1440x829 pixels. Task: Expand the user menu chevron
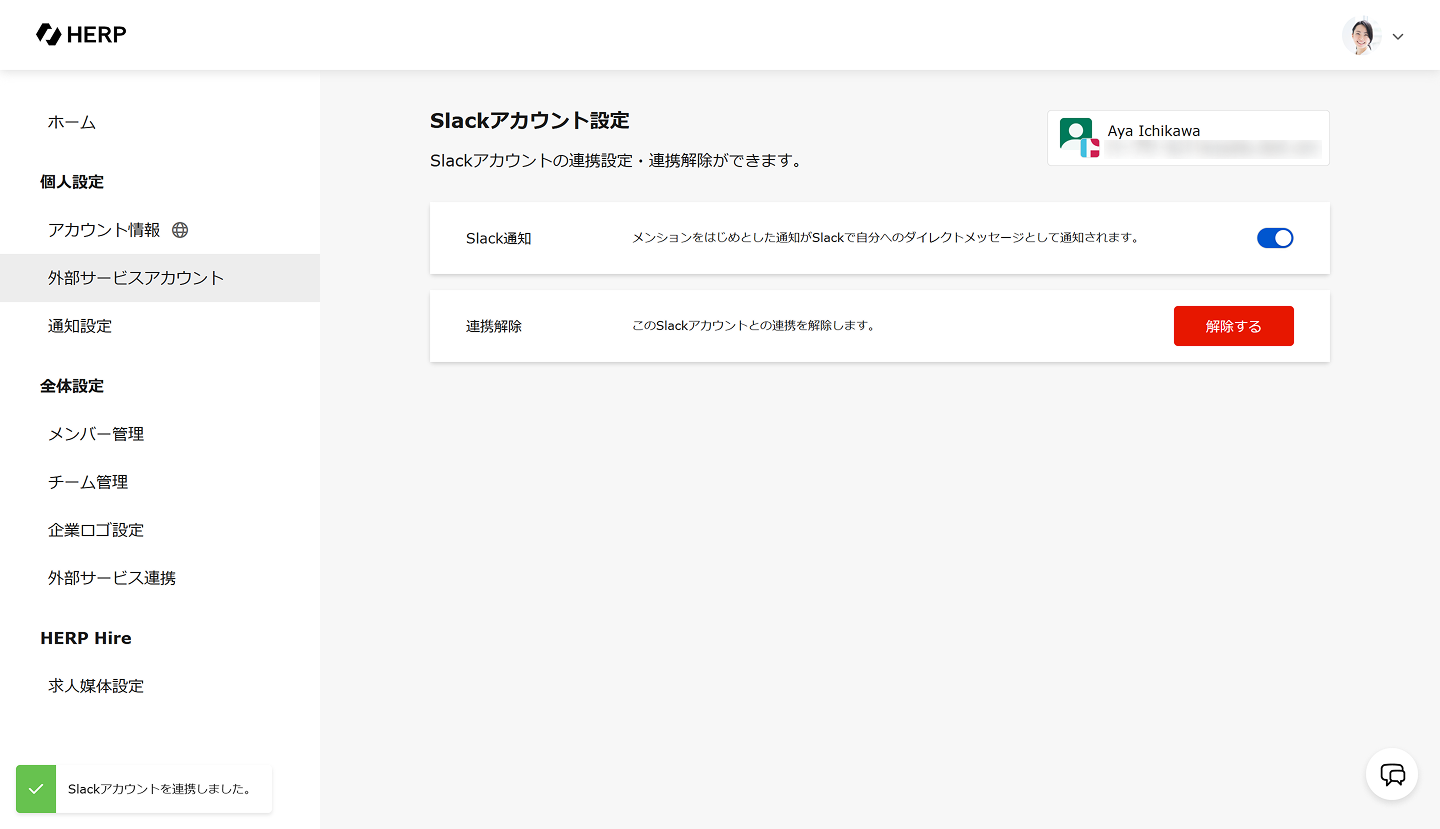click(x=1398, y=37)
